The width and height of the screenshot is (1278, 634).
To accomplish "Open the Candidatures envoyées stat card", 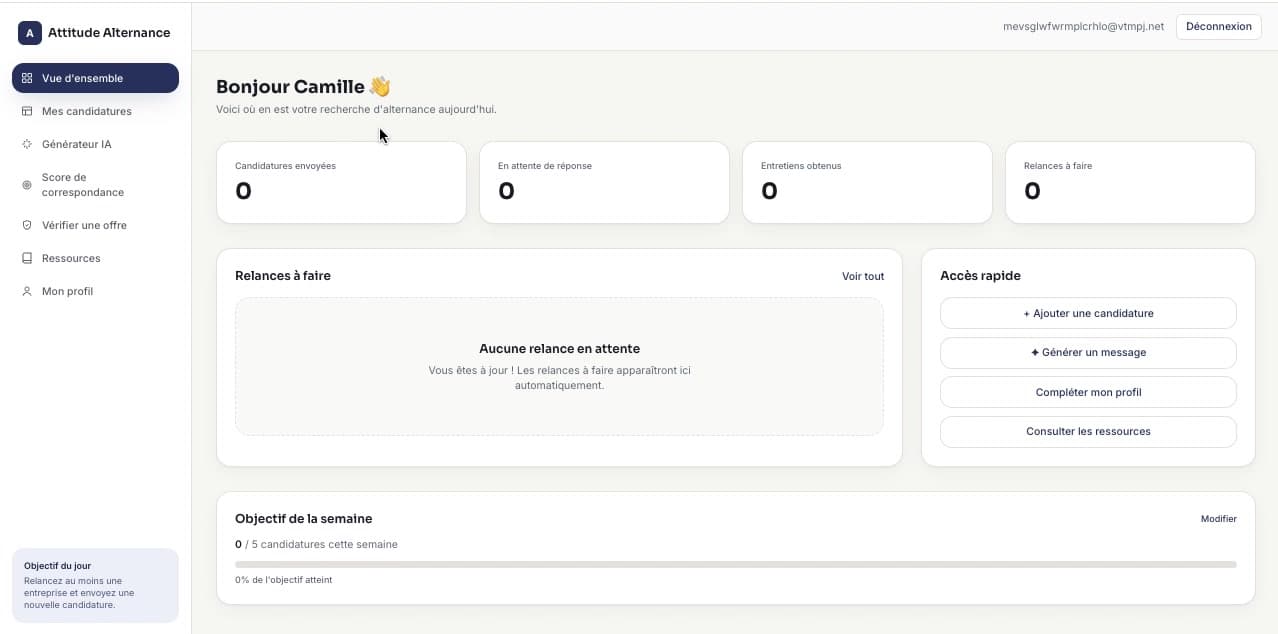I will click(341, 182).
